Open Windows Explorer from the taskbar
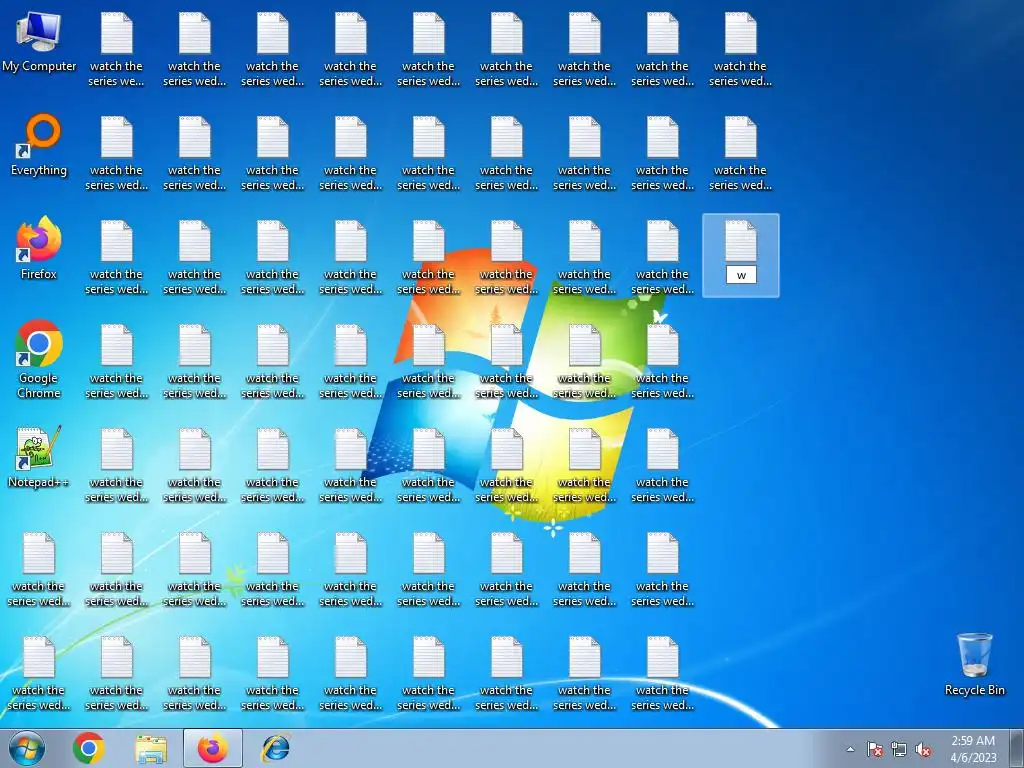This screenshot has width=1024, height=768. tap(151, 748)
